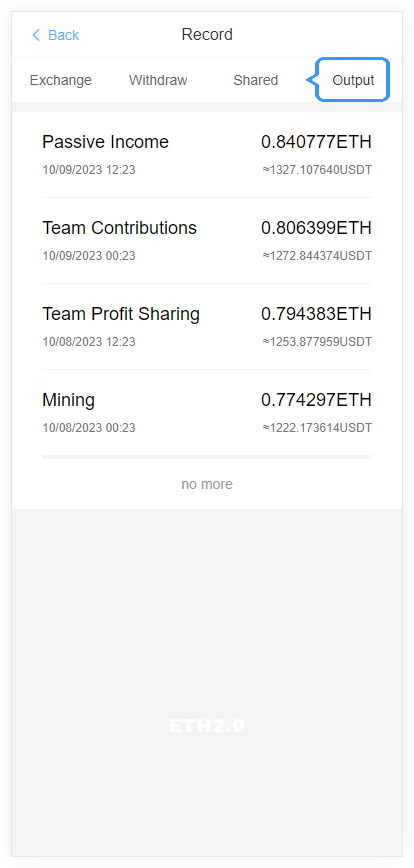This screenshot has height=868, width=414.
Task: Select the Shared tab
Action: click(x=256, y=80)
